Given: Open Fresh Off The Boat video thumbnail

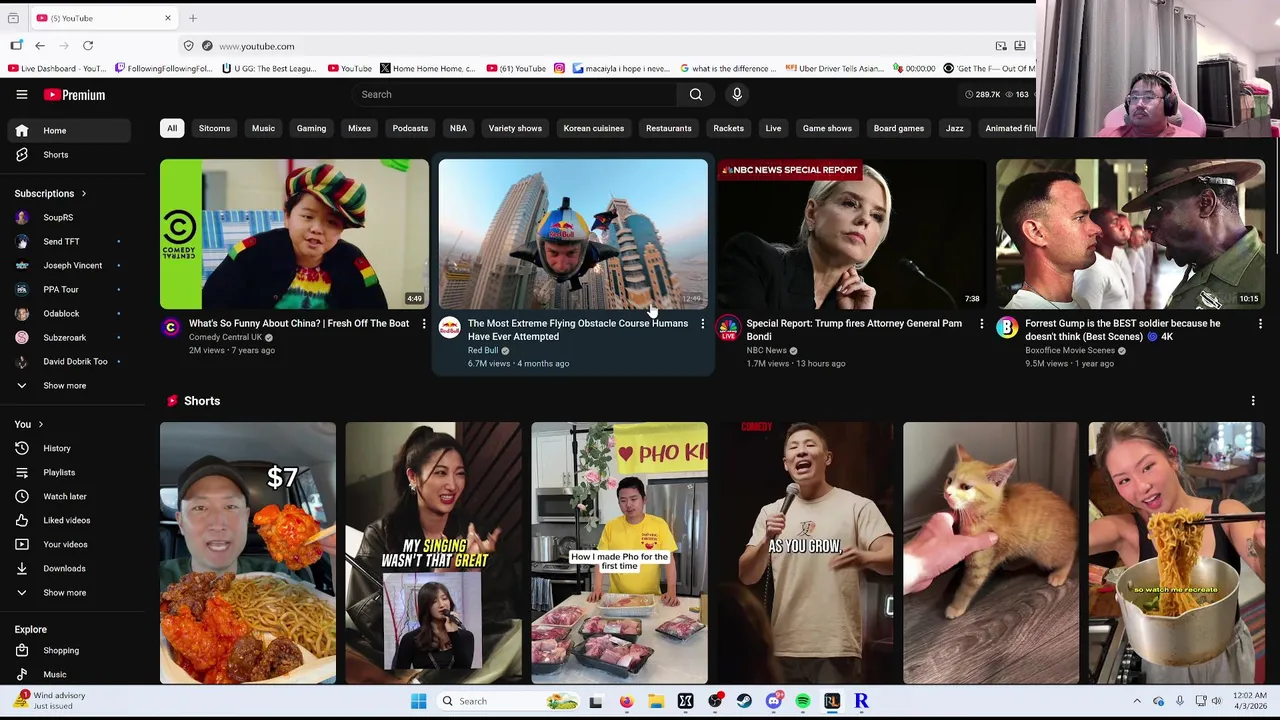Looking at the screenshot, I should (x=294, y=233).
